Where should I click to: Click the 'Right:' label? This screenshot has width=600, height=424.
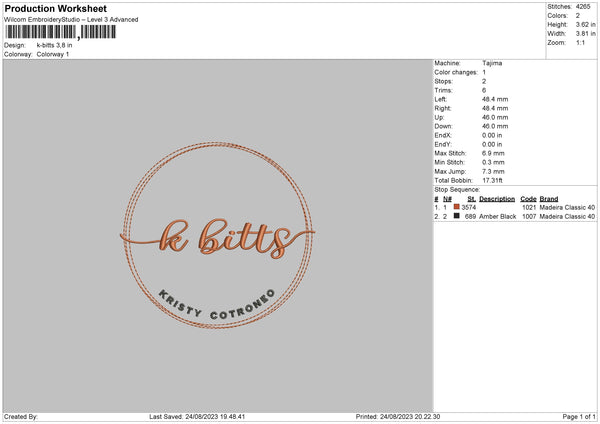click(443, 108)
